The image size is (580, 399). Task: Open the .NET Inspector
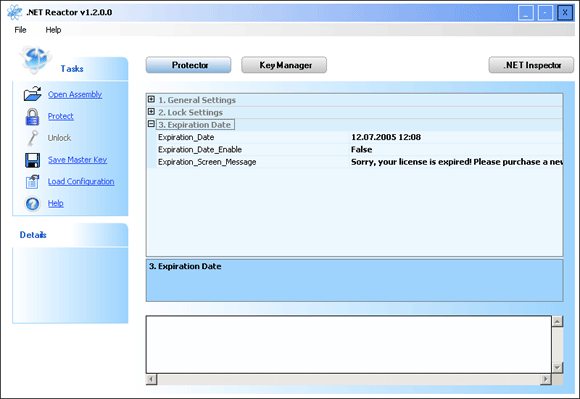pos(531,65)
